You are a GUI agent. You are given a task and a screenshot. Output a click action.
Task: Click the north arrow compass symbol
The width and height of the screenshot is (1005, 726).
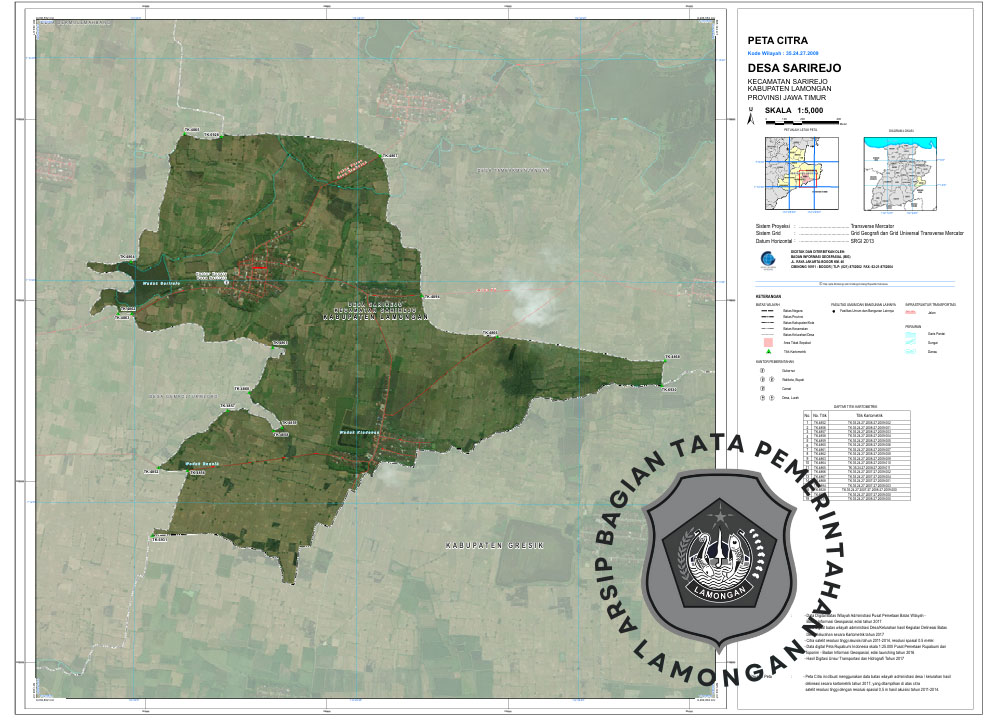point(751,120)
